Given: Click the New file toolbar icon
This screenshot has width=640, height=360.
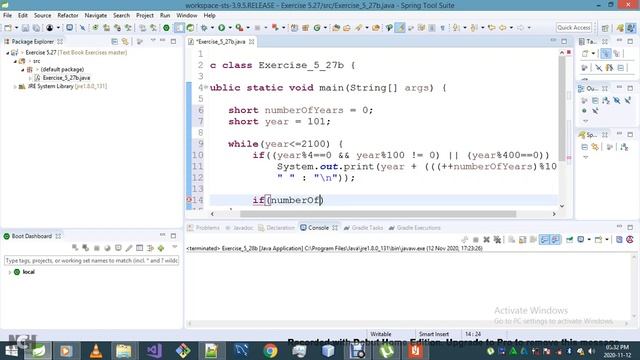Looking at the screenshot, I should pos(8,28).
